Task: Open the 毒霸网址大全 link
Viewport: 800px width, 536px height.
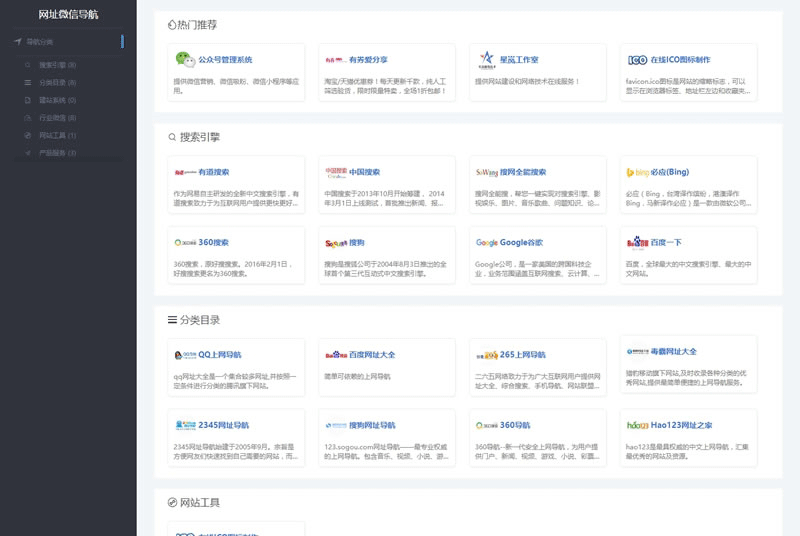Action: pyautogui.click(x=673, y=351)
